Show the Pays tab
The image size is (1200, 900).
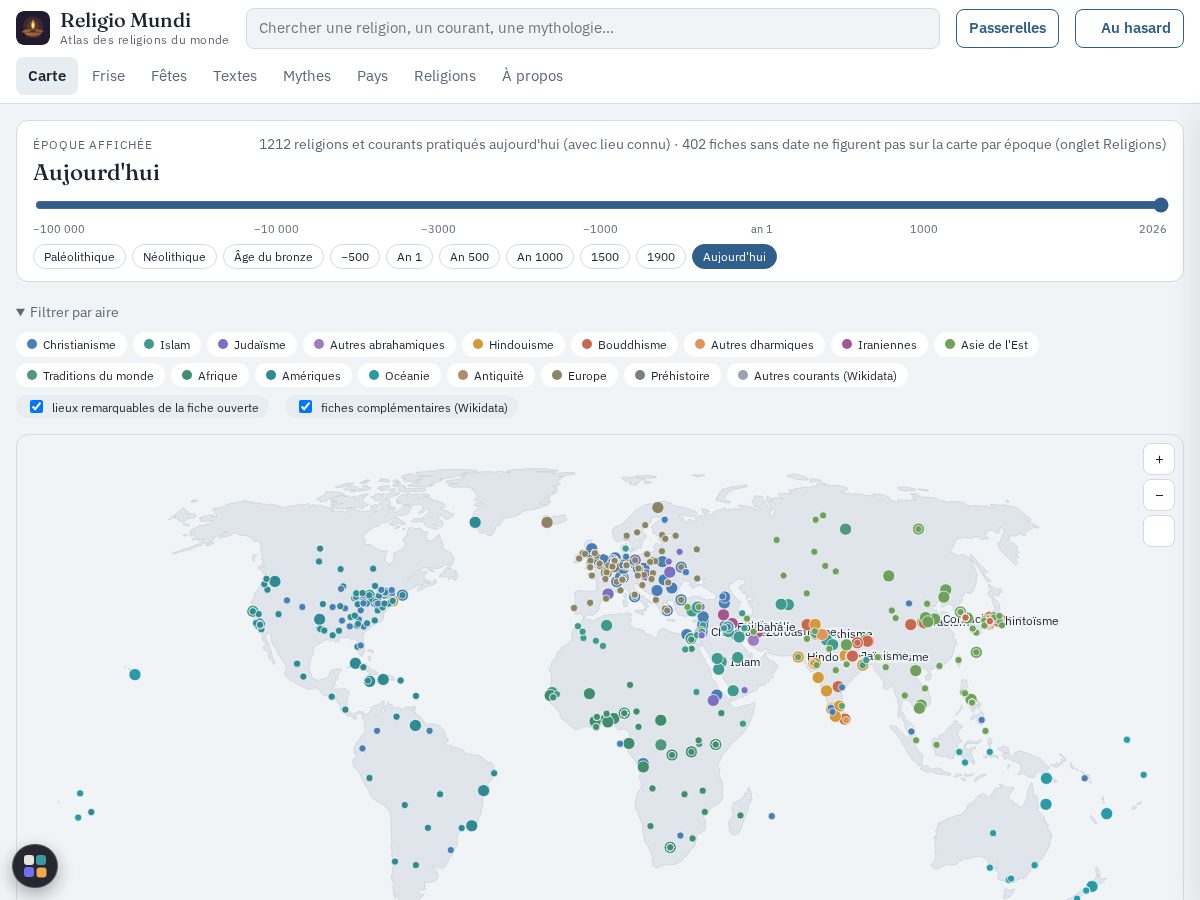[x=372, y=76]
